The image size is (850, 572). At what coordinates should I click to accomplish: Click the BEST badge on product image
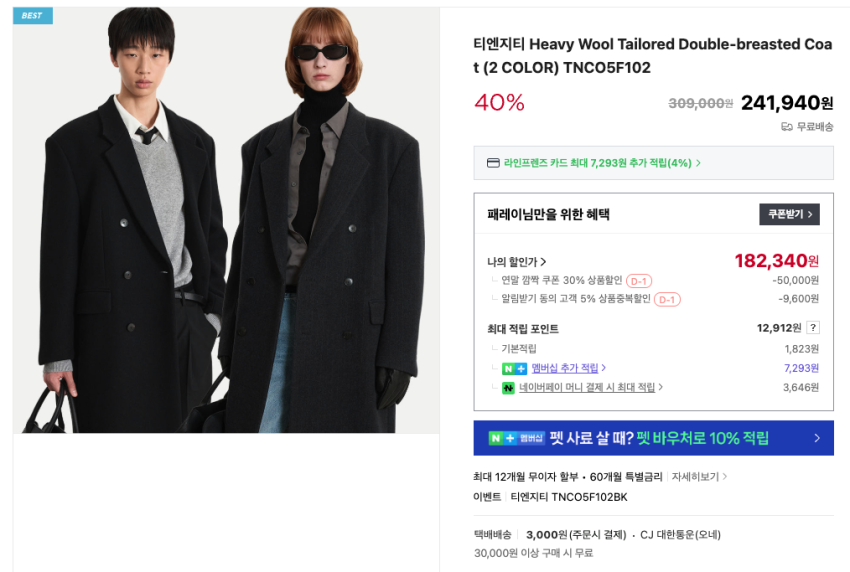click(33, 16)
